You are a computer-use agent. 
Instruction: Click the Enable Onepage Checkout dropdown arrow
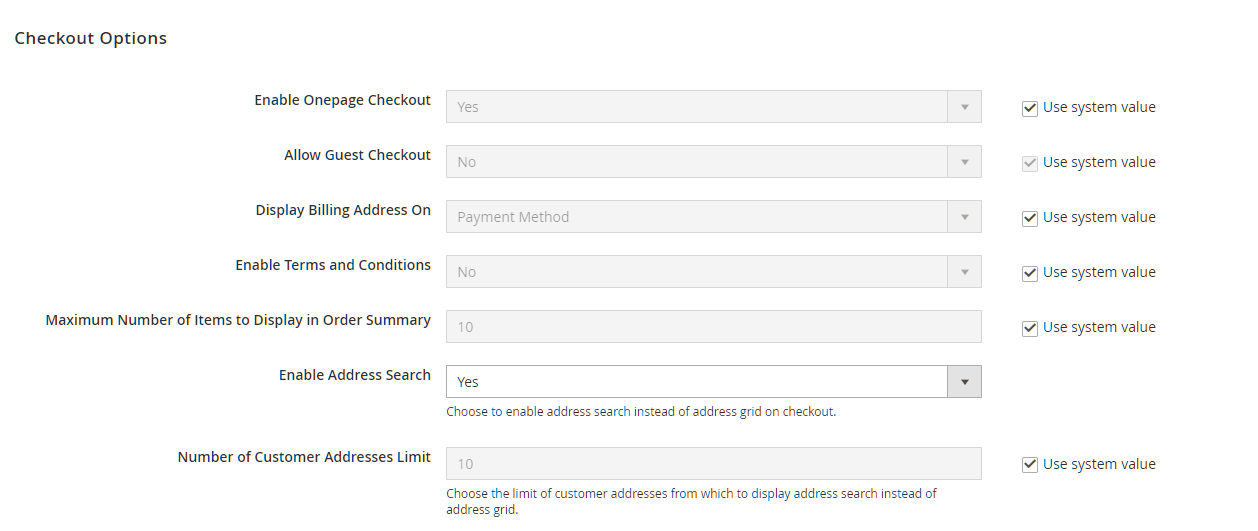click(964, 107)
